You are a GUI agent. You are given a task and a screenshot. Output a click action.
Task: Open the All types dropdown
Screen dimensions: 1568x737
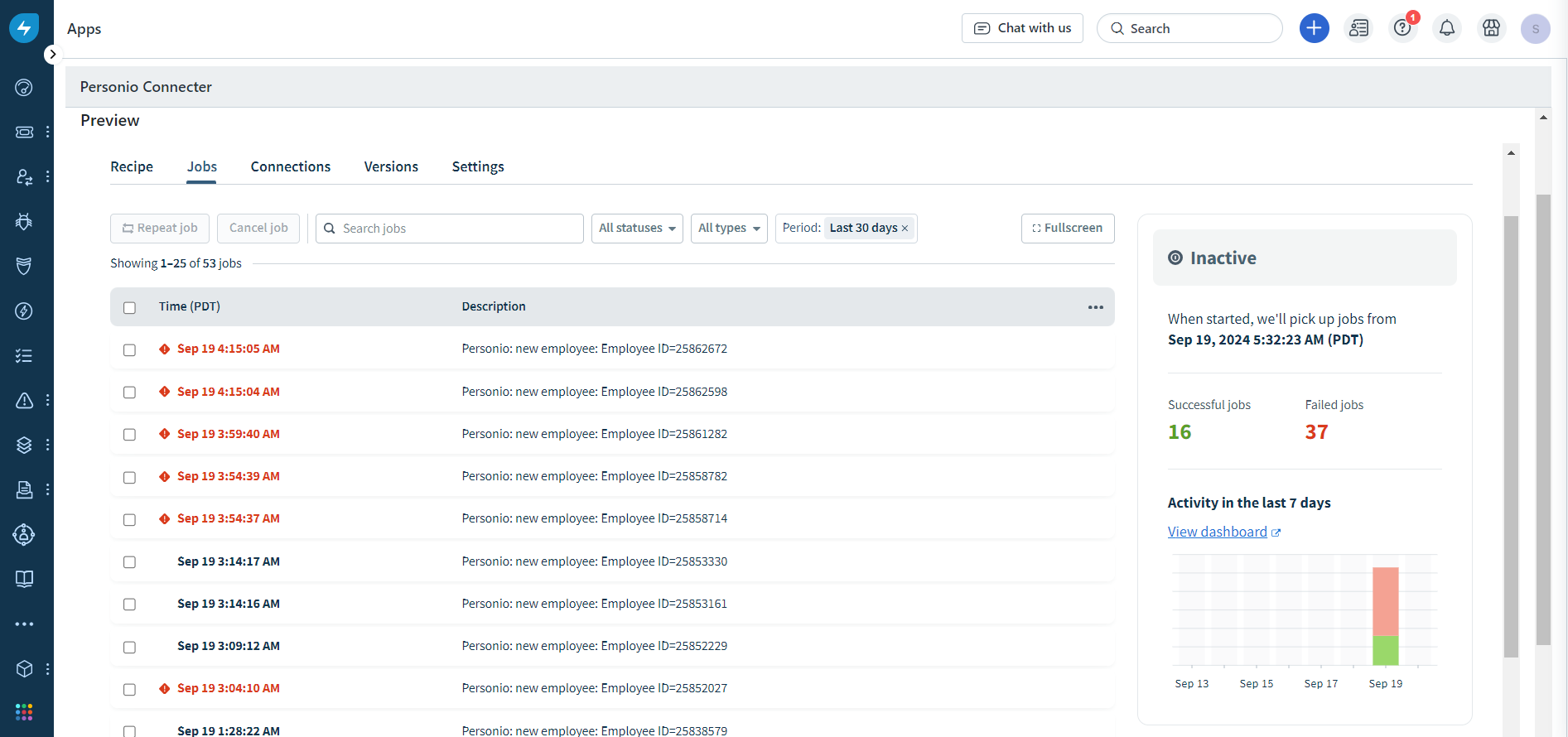(x=729, y=229)
